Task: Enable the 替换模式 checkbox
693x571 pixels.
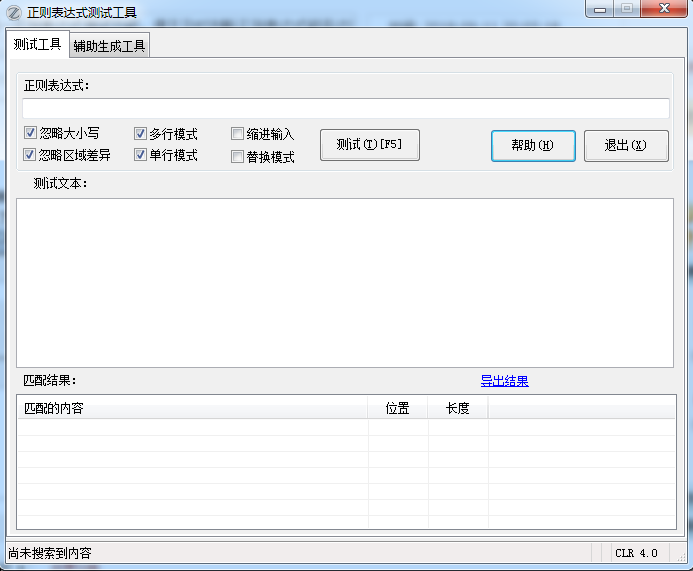Action: (x=238, y=156)
